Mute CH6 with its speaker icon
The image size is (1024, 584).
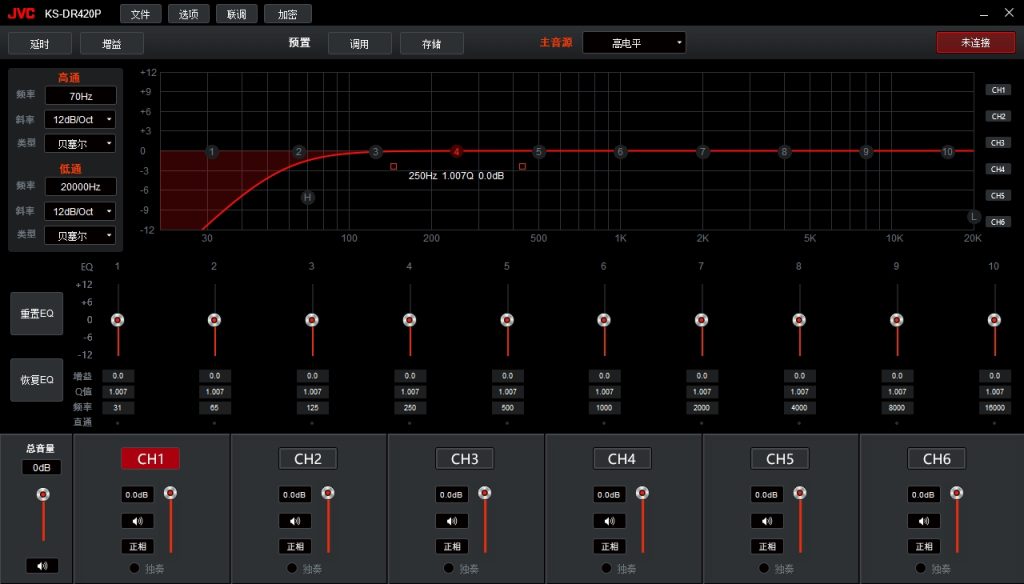(x=923, y=521)
